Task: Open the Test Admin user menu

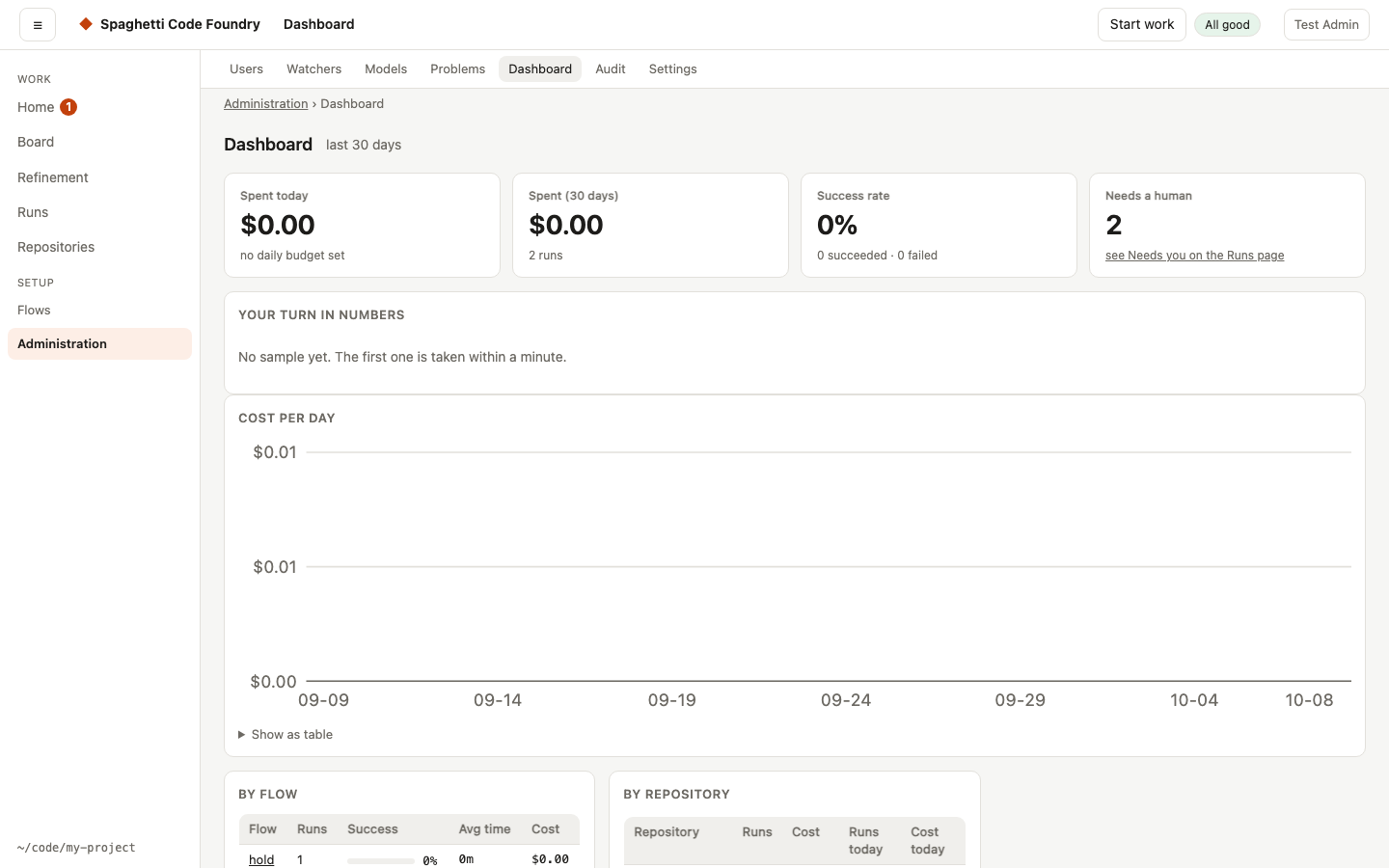Action: click(x=1326, y=25)
